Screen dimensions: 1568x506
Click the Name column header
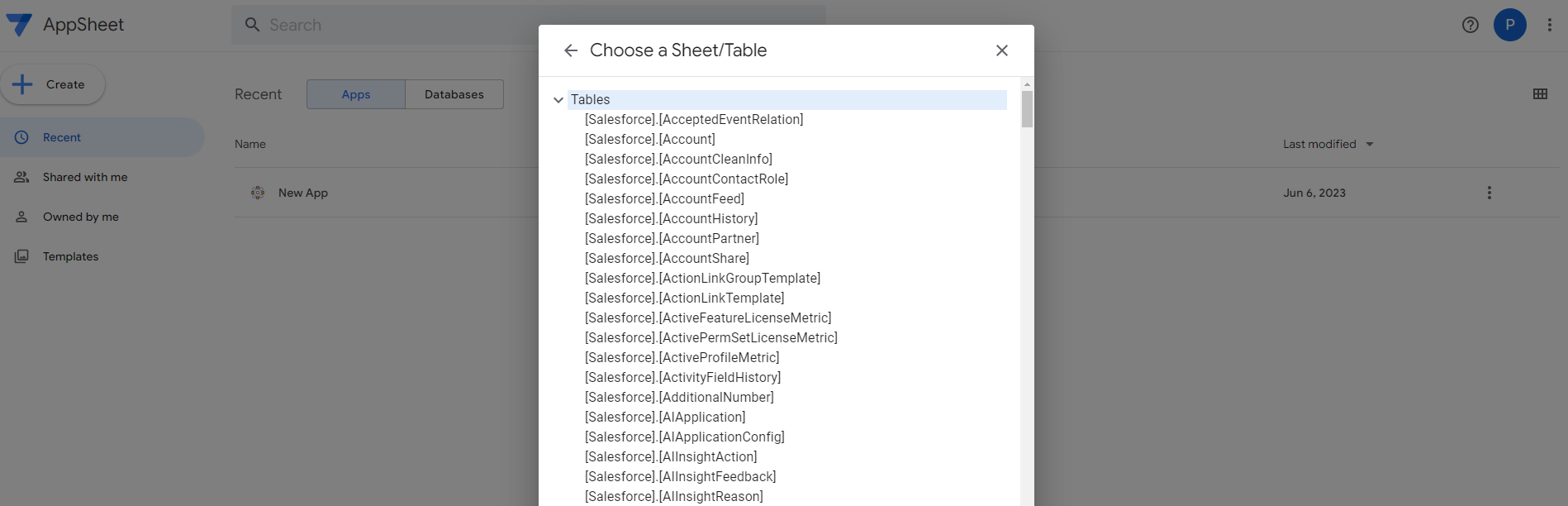[x=250, y=144]
